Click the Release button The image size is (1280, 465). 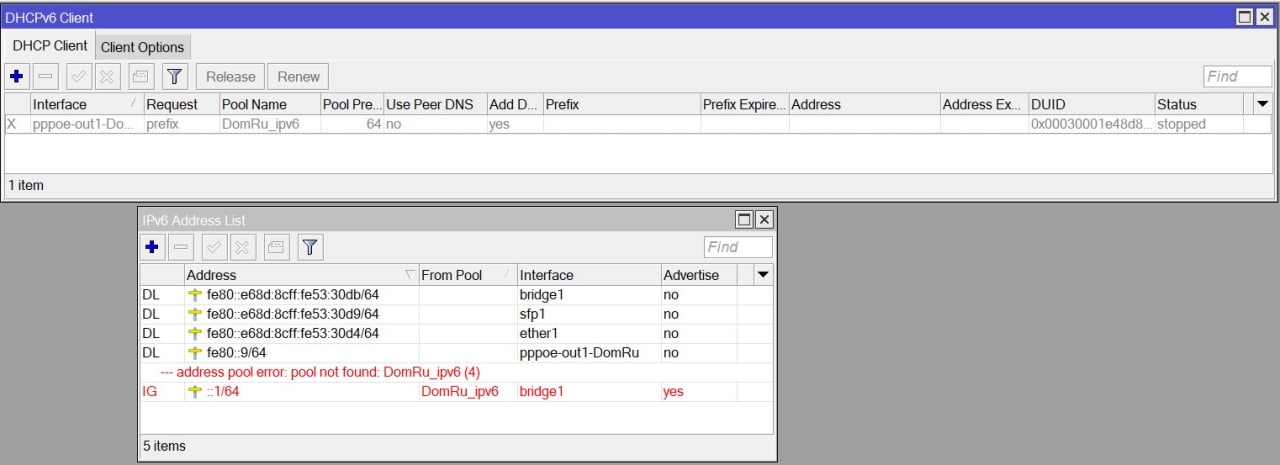[231, 76]
